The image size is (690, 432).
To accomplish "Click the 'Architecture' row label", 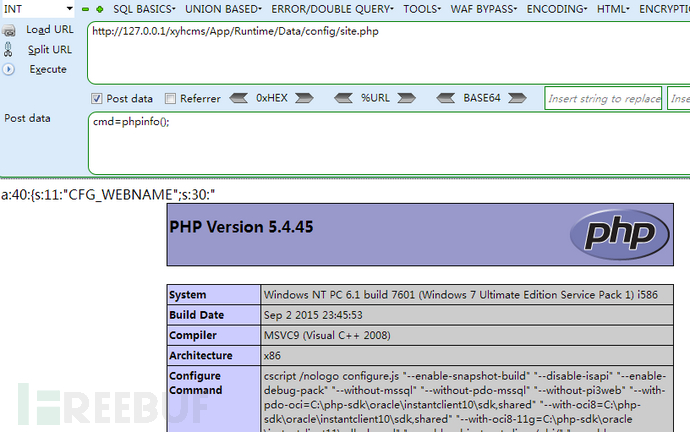I will click(201, 355).
